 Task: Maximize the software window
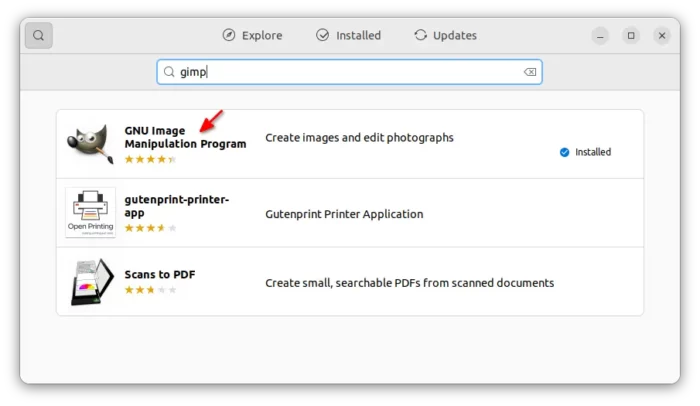pyautogui.click(x=631, y=36)
